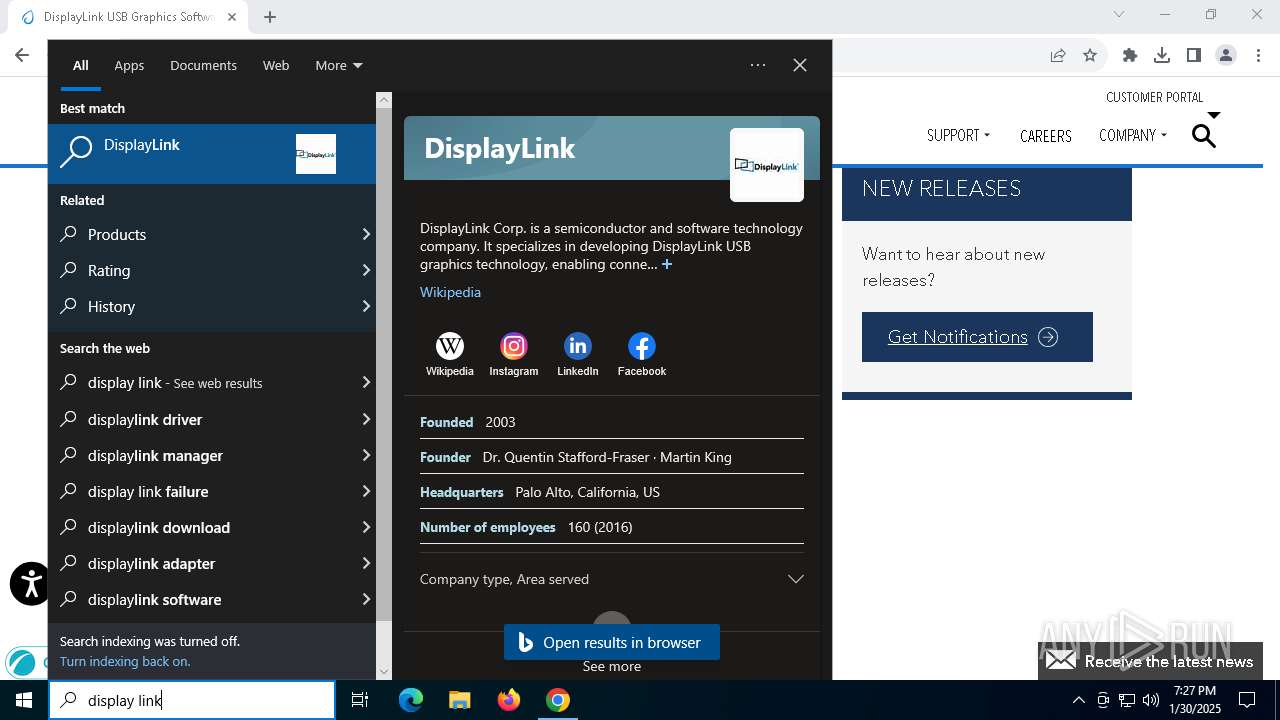The height and width of the screenshot is (720, 1280).
Task: Select the displaylink manager web suggestion
Action: point(212,455)
